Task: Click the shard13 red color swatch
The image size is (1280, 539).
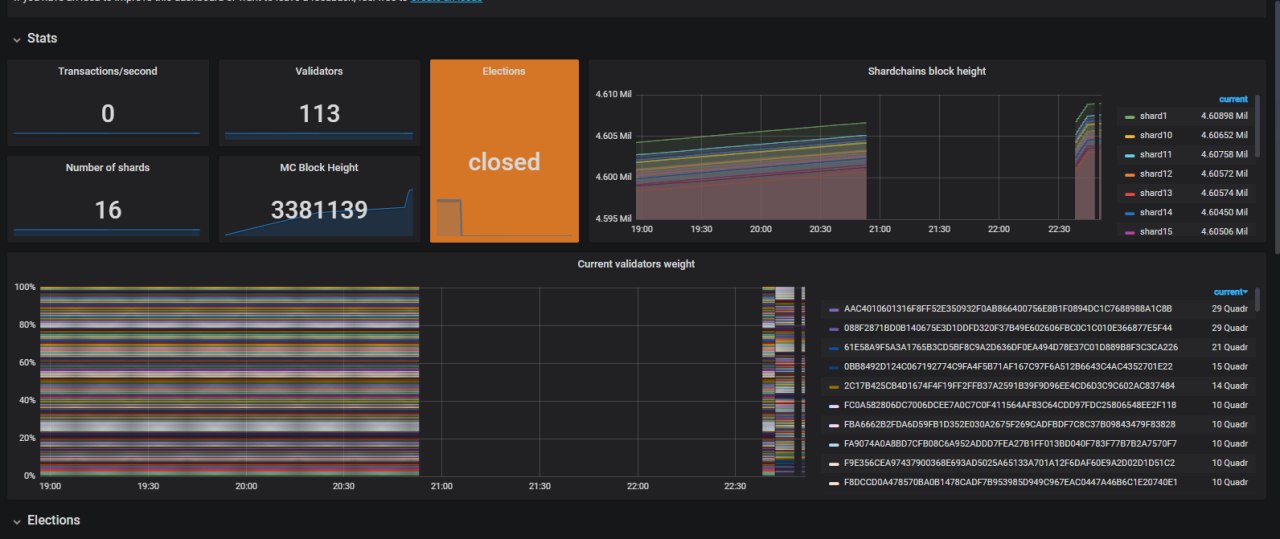Action: tap(1130, 194)
